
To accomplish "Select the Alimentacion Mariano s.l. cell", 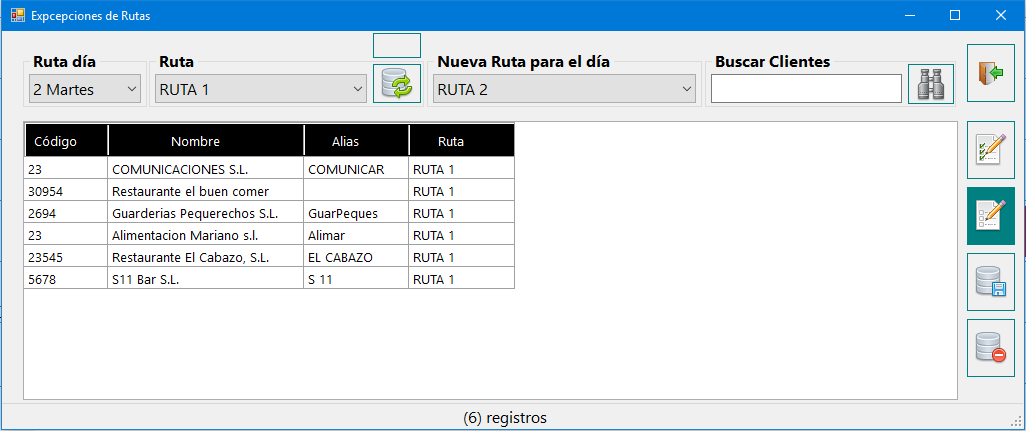I will 206,235.
